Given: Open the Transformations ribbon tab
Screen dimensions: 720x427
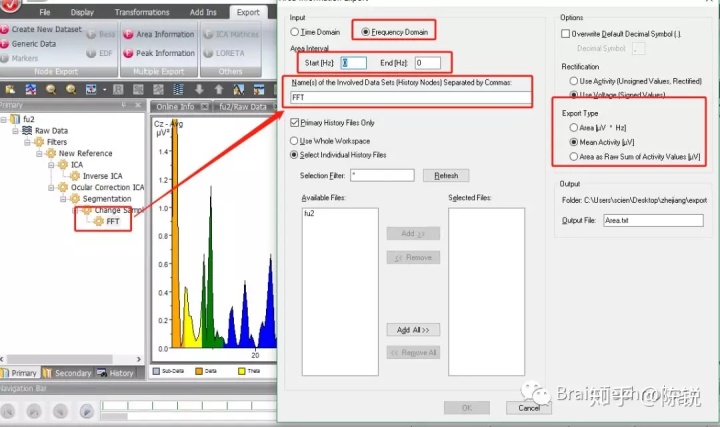Looking at the screenshot, I should pos(142,12).
